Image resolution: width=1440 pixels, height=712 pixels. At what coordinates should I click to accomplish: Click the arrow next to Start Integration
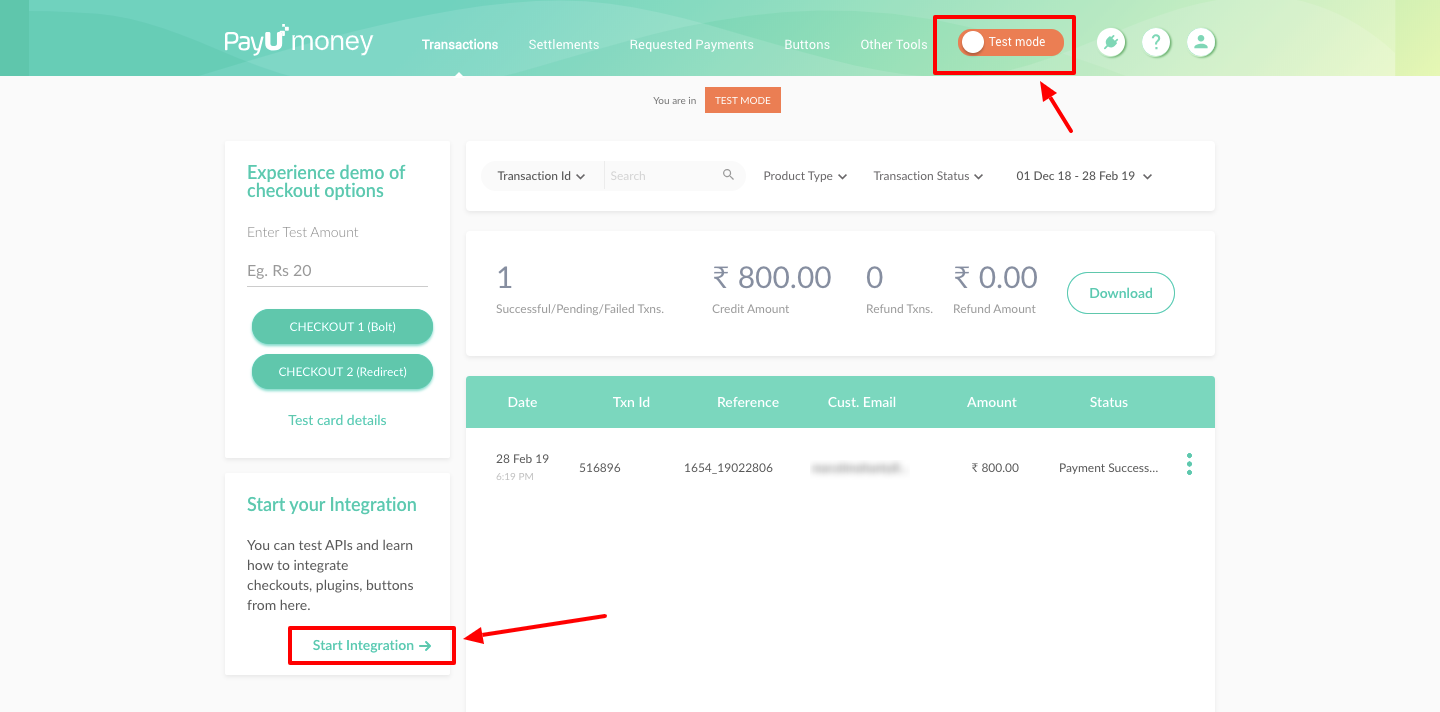tap(425, 646)
